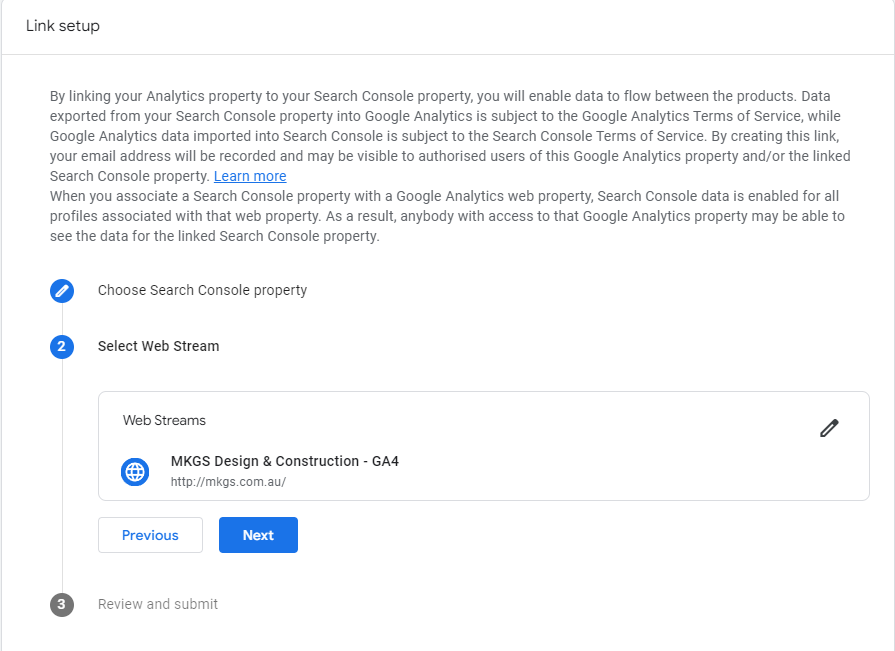Screen dimensions: 895x651
Task: Click "Google Analytics Terms of Service" text
Action: pos(688,116)
